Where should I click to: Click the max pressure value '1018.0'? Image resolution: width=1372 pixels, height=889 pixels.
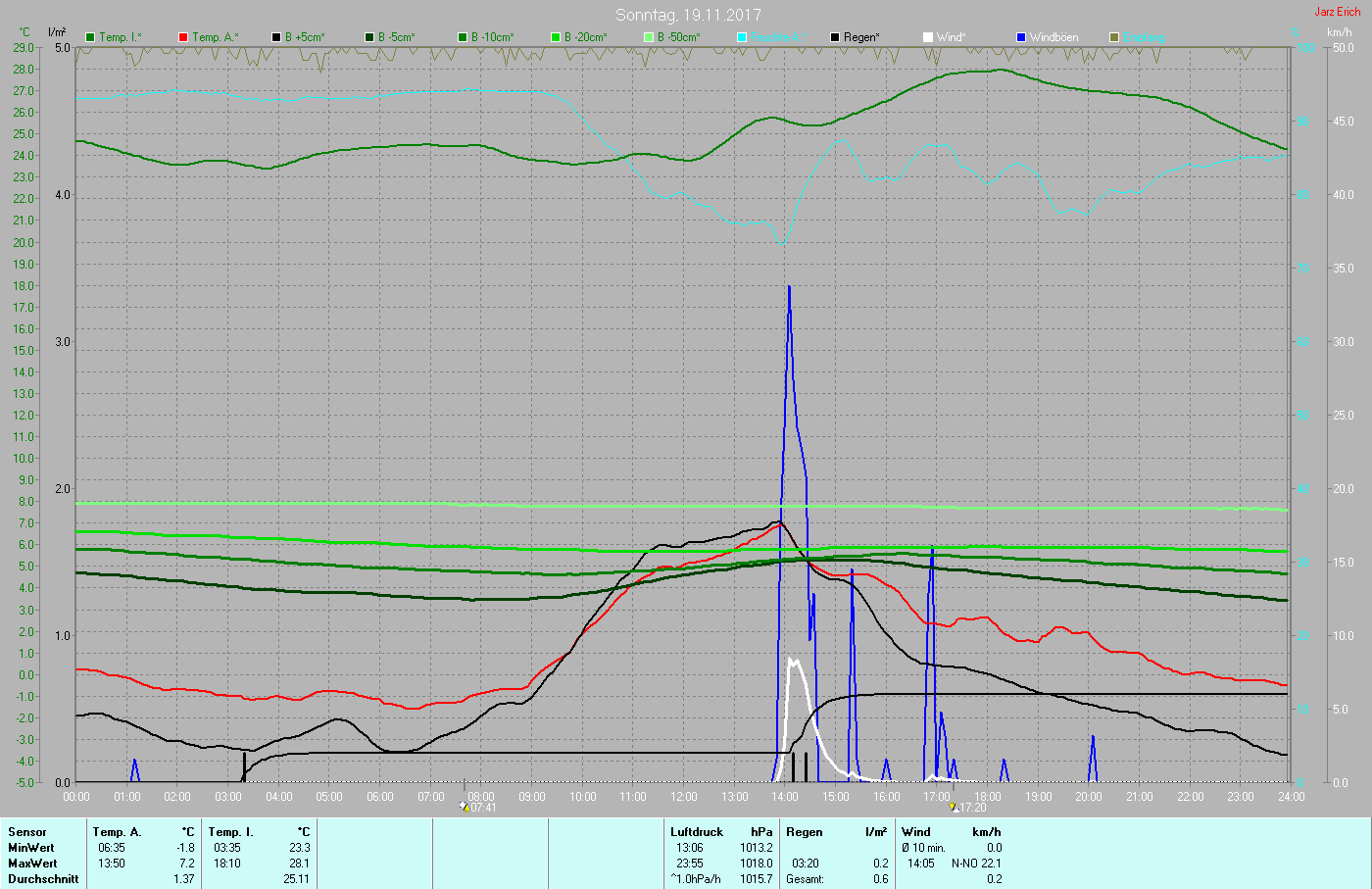(x=756, y=864)
